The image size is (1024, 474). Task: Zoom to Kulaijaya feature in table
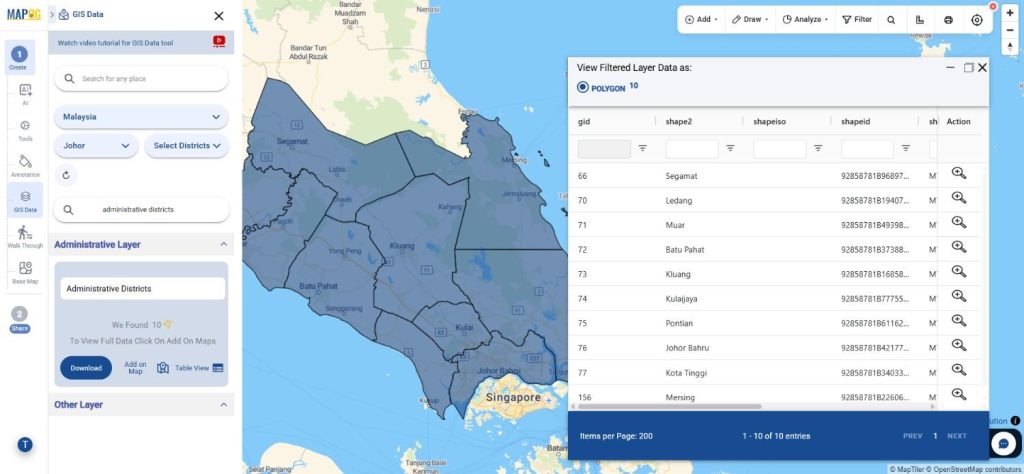[958, 296]
